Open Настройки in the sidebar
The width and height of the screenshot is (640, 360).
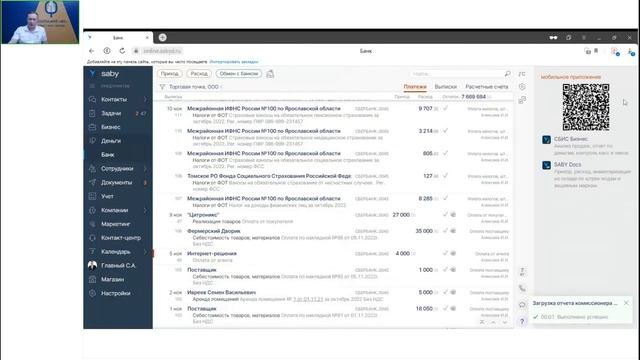[x=116, y=293]
